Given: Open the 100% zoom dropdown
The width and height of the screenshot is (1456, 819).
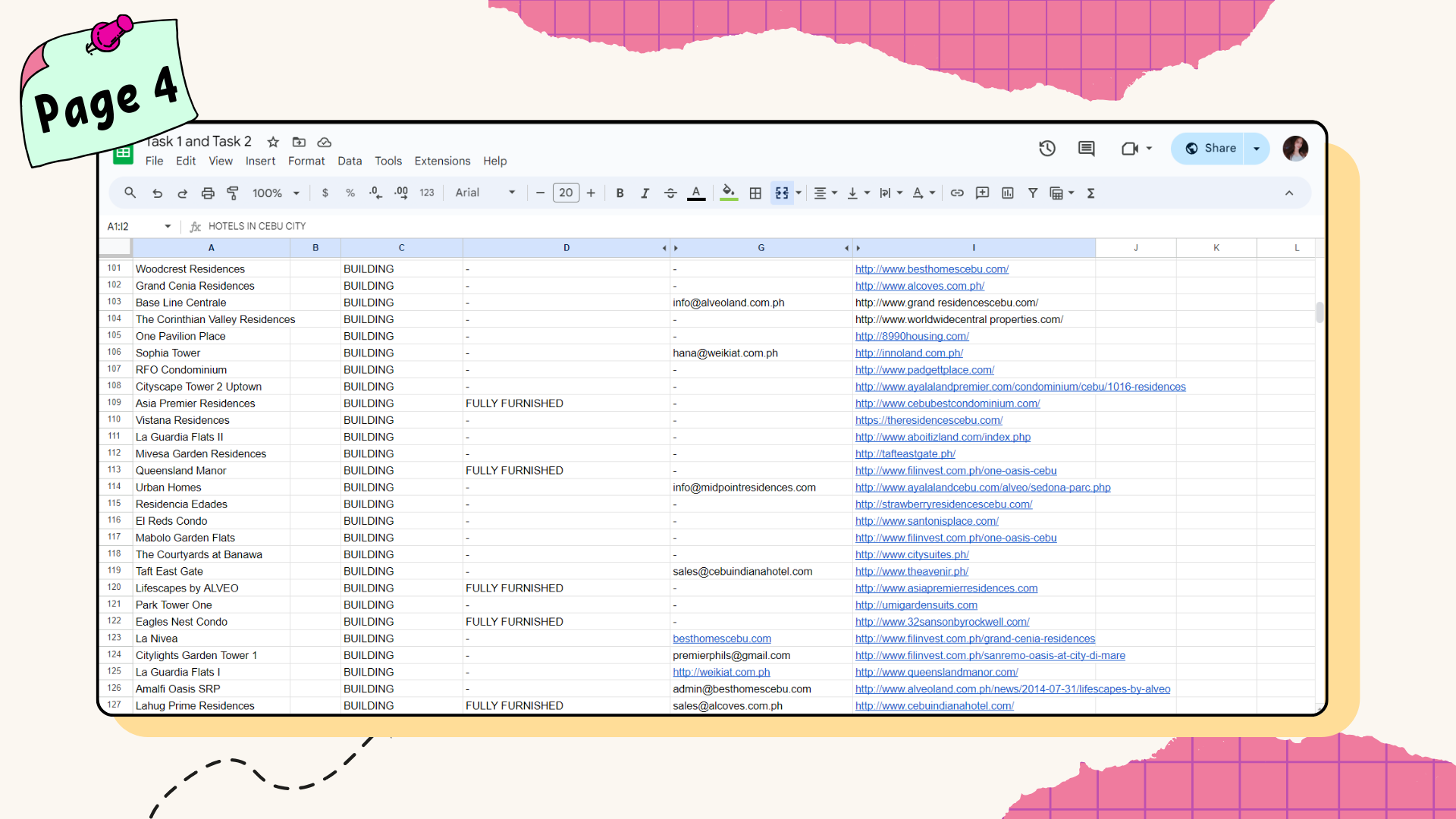Looking at the screenshot, I should coord(276,193).
